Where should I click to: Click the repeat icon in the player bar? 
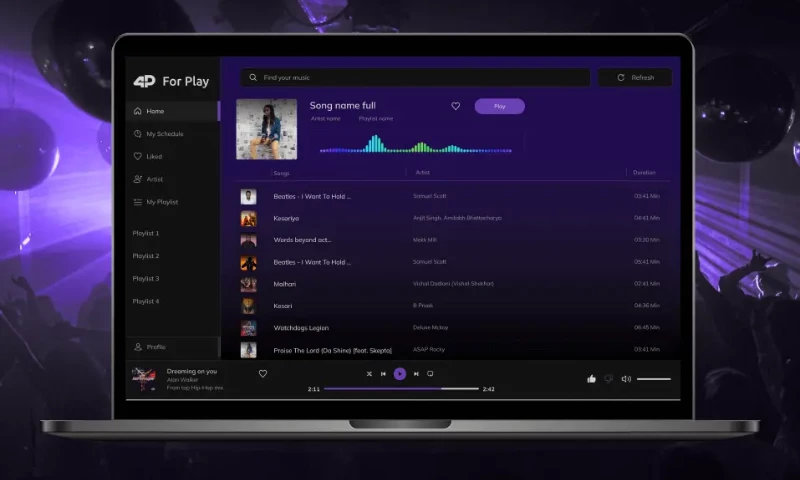pyautogui.click(x=430, y=374)
